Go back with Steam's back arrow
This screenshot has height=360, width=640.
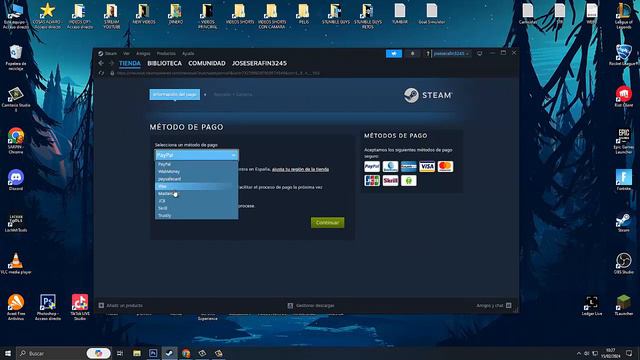(x=101, y=63)
